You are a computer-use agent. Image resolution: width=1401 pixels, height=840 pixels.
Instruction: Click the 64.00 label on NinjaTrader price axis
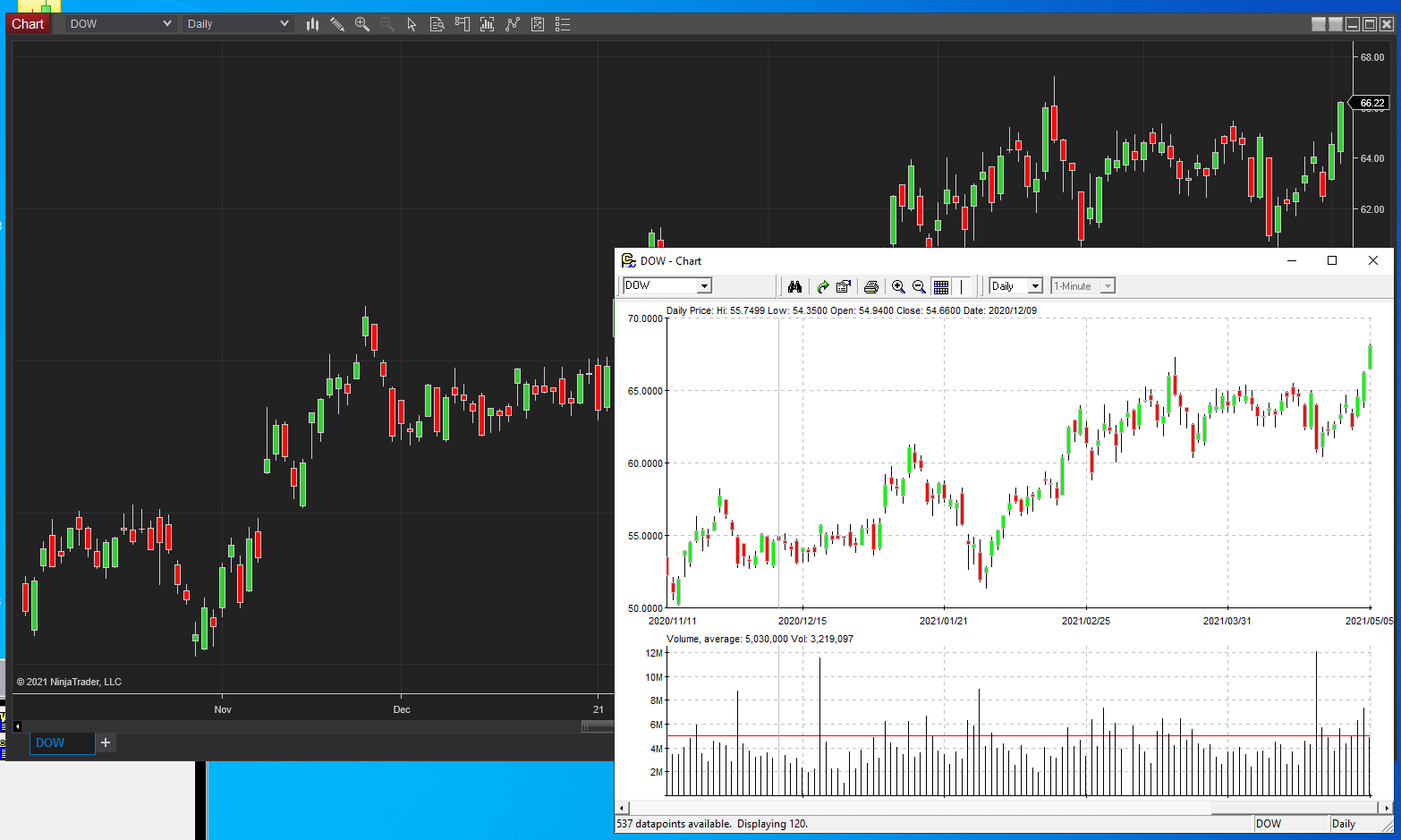coord(1372,158)
